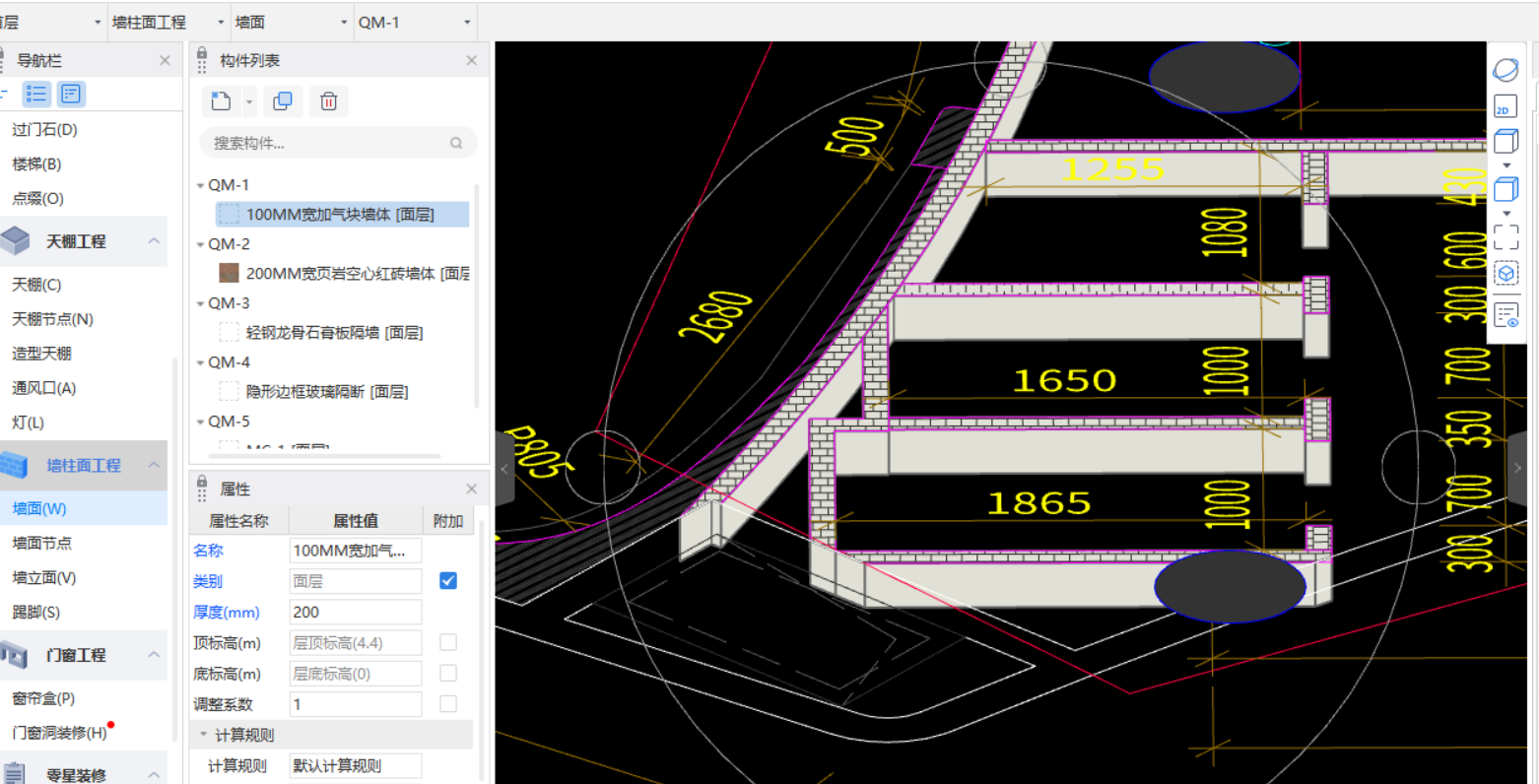Collapse the QM-5 tree node

tap(200, 422)
